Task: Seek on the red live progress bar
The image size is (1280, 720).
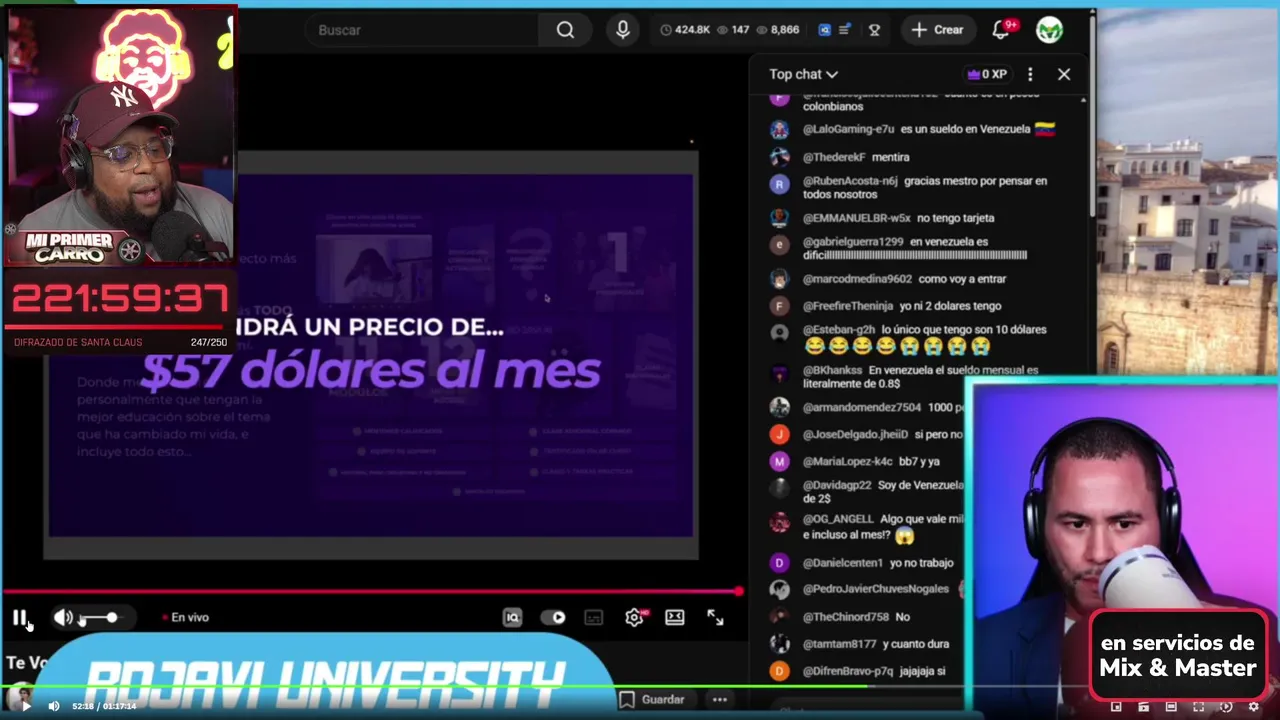Action: pos(372,592)
